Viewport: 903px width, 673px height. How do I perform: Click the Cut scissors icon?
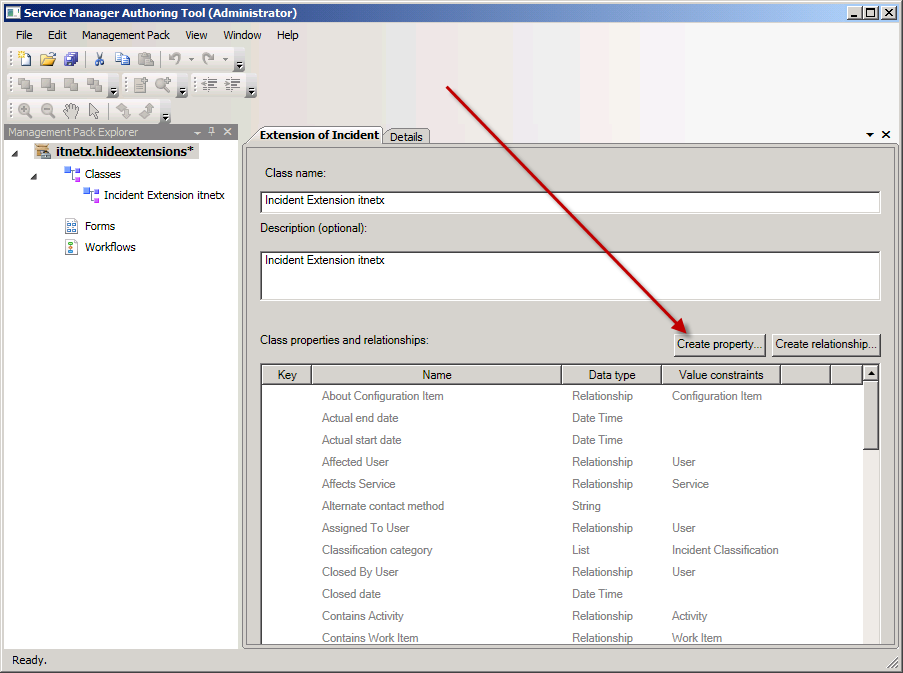tap(100, 60)
